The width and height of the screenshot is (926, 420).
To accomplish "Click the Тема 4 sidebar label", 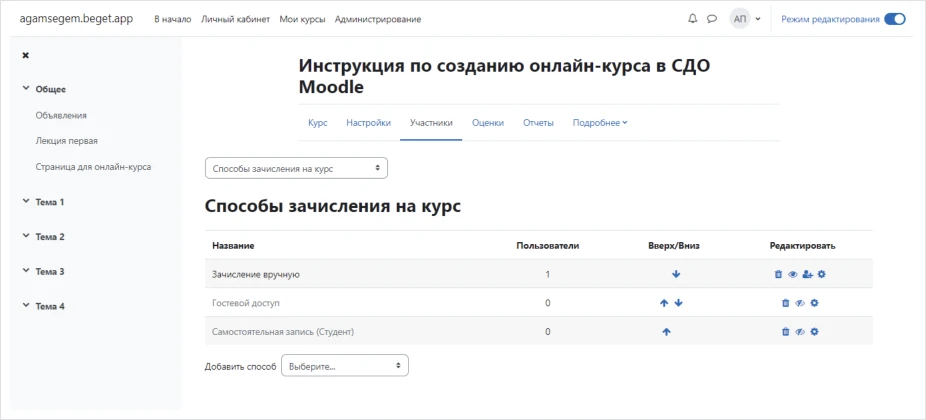I will 50,307.
